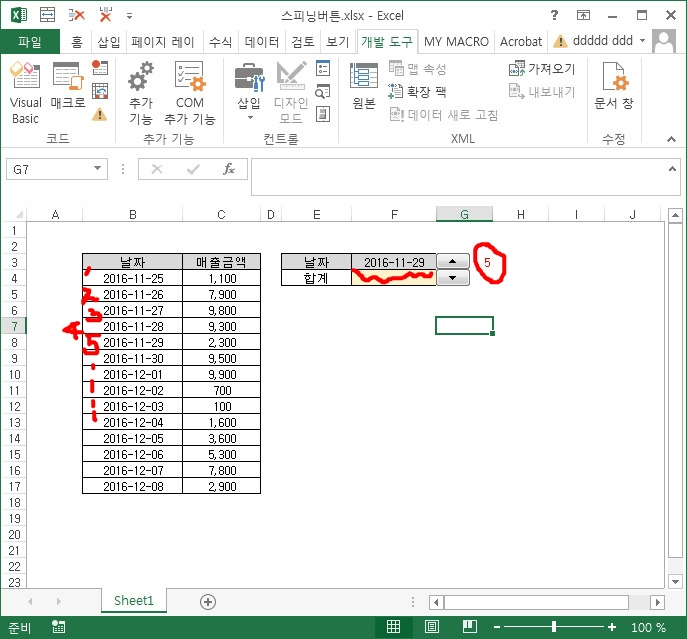Viewport: 687px width, 639px height.
Task: Open Insert controls dropdown arrow
Action: (250, 117)
